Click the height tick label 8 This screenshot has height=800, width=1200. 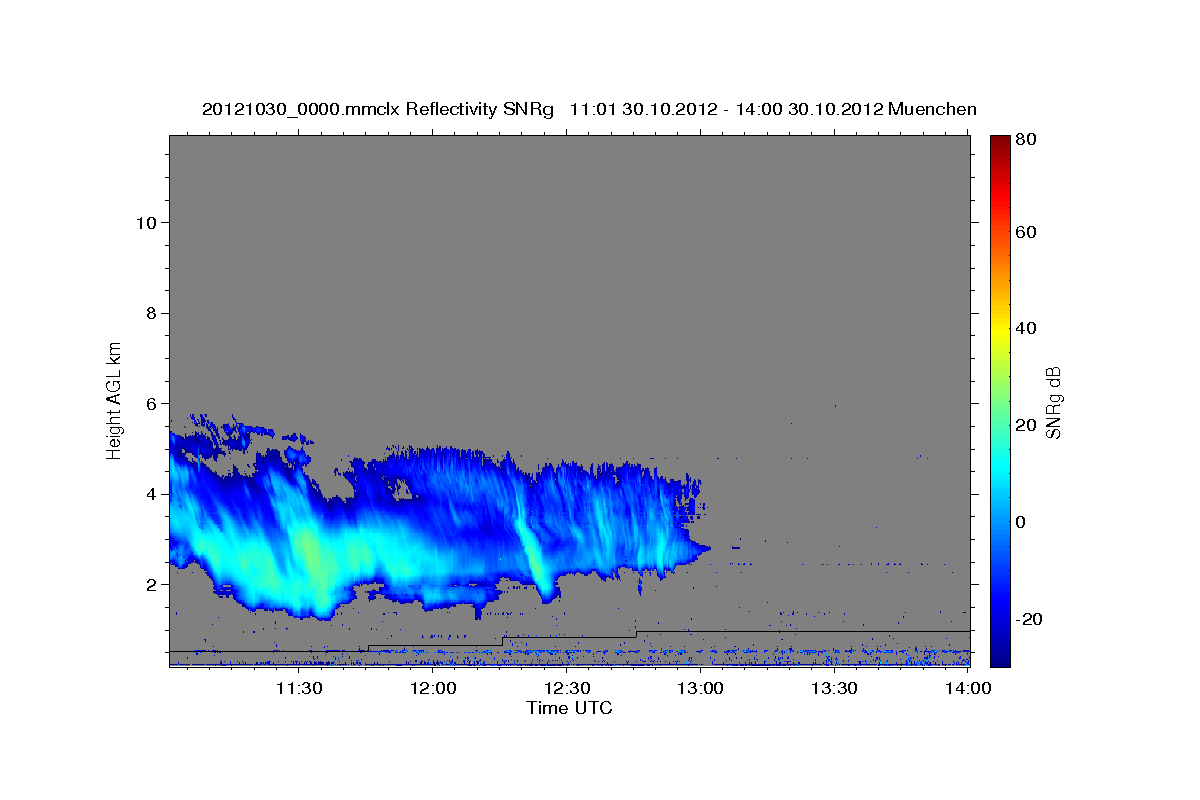pyautogui.click(x=150, y=313)
